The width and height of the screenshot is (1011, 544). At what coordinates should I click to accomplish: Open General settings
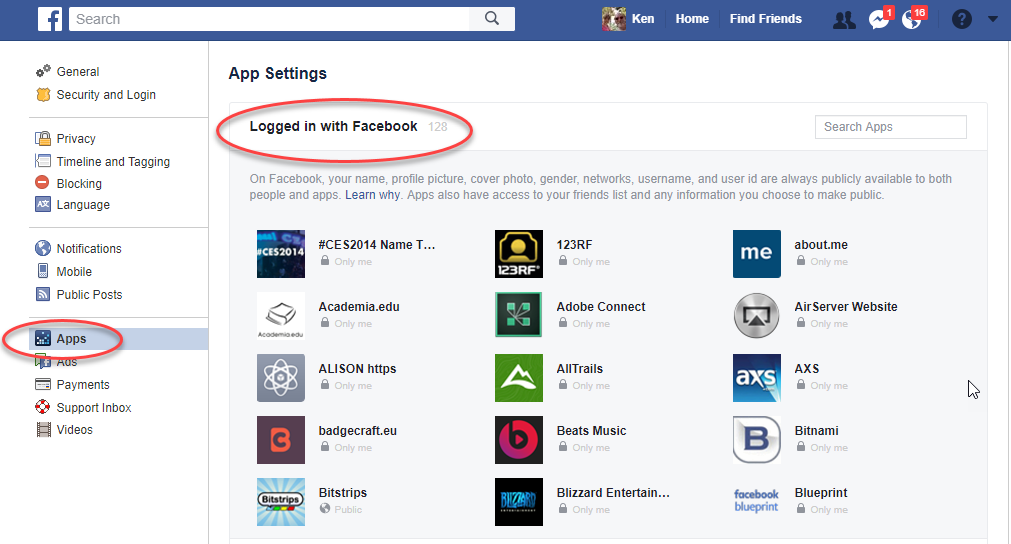click(77, 72)
